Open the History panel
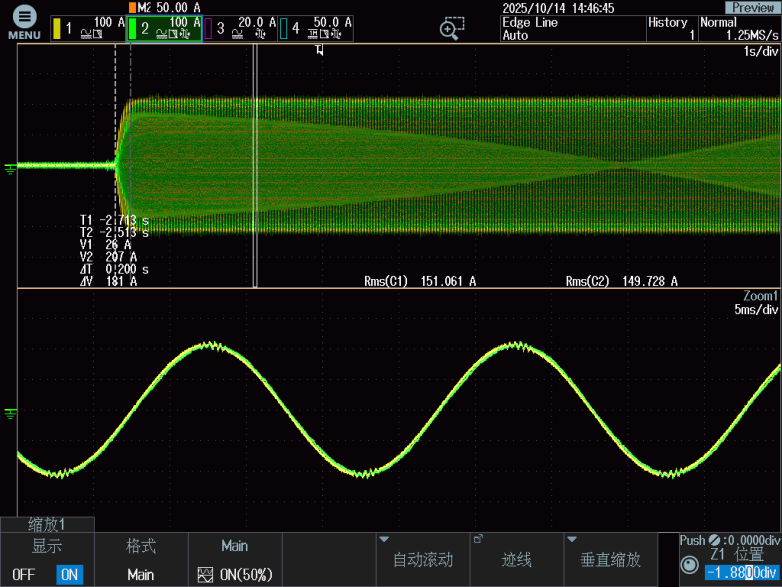Viewport: 782px width, 587px height. pyautogui.click(x=670, y=28)
